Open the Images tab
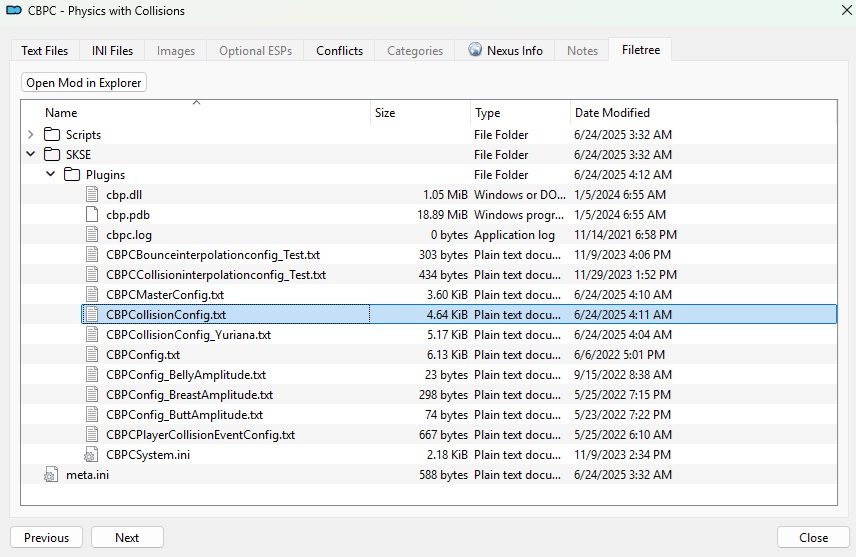This screenshot has width=856, height=557. pyautogui.click(x=176, y=51)
